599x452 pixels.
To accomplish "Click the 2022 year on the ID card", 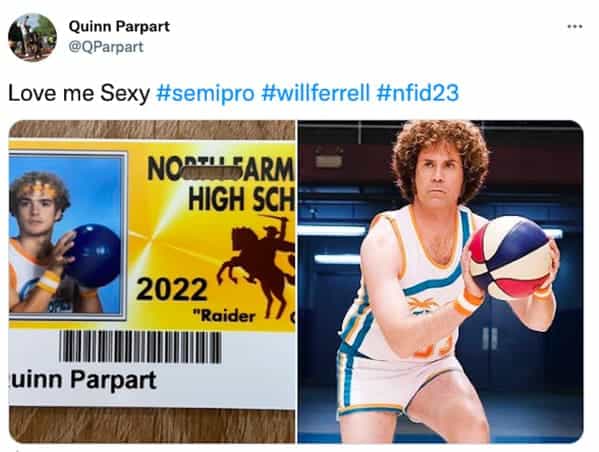I will tap(172, 289).
